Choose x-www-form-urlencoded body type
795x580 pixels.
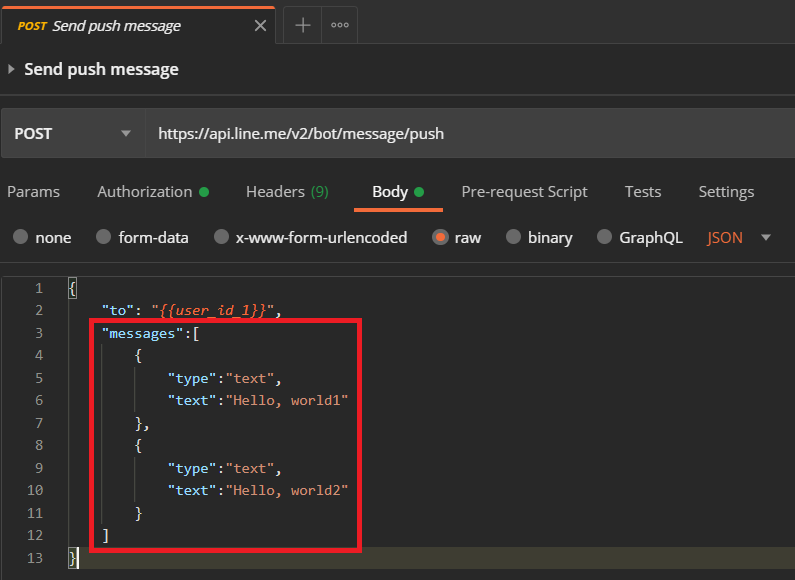(x=221, y=237)
